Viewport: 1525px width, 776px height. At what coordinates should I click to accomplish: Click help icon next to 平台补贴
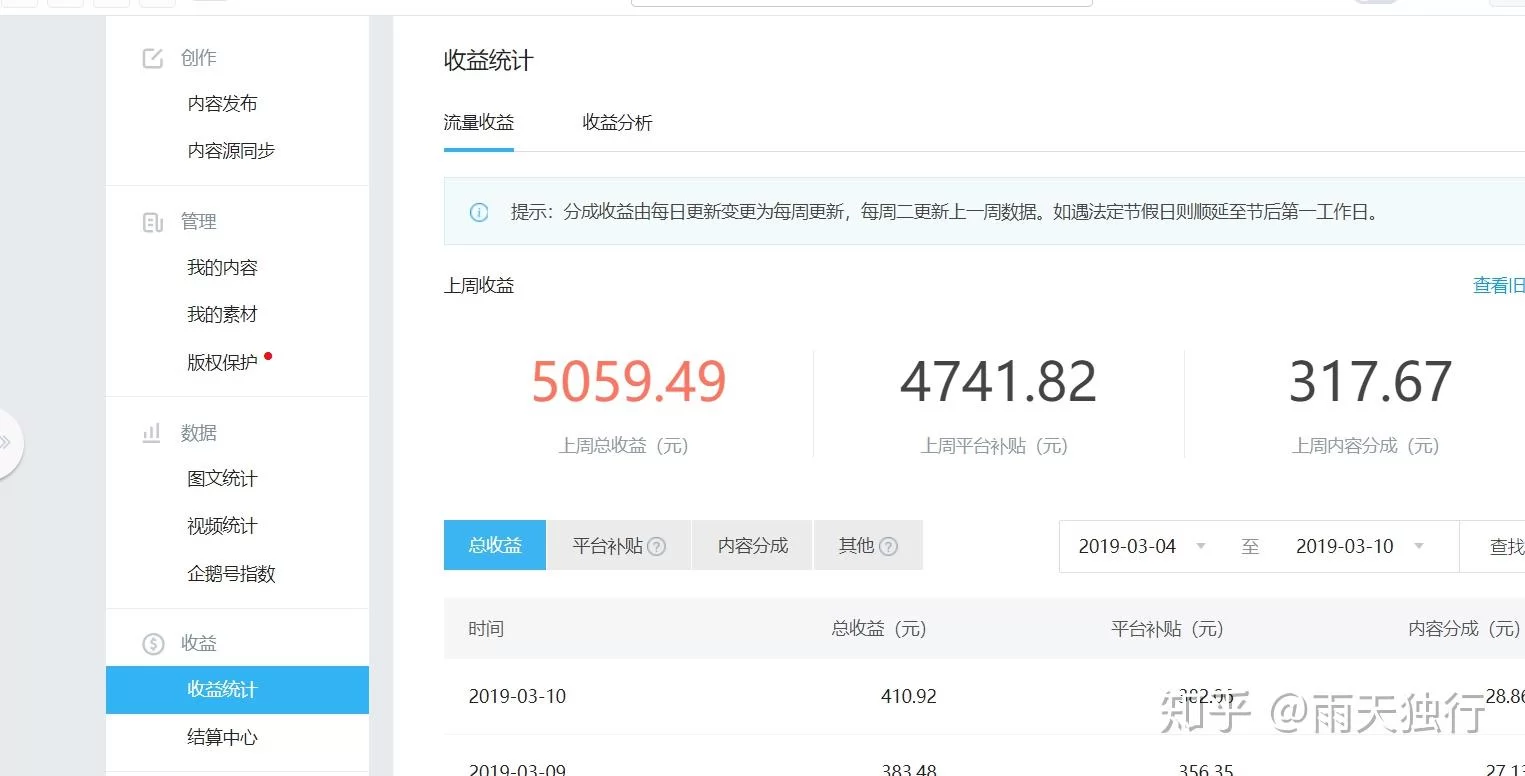pos(657,546)
